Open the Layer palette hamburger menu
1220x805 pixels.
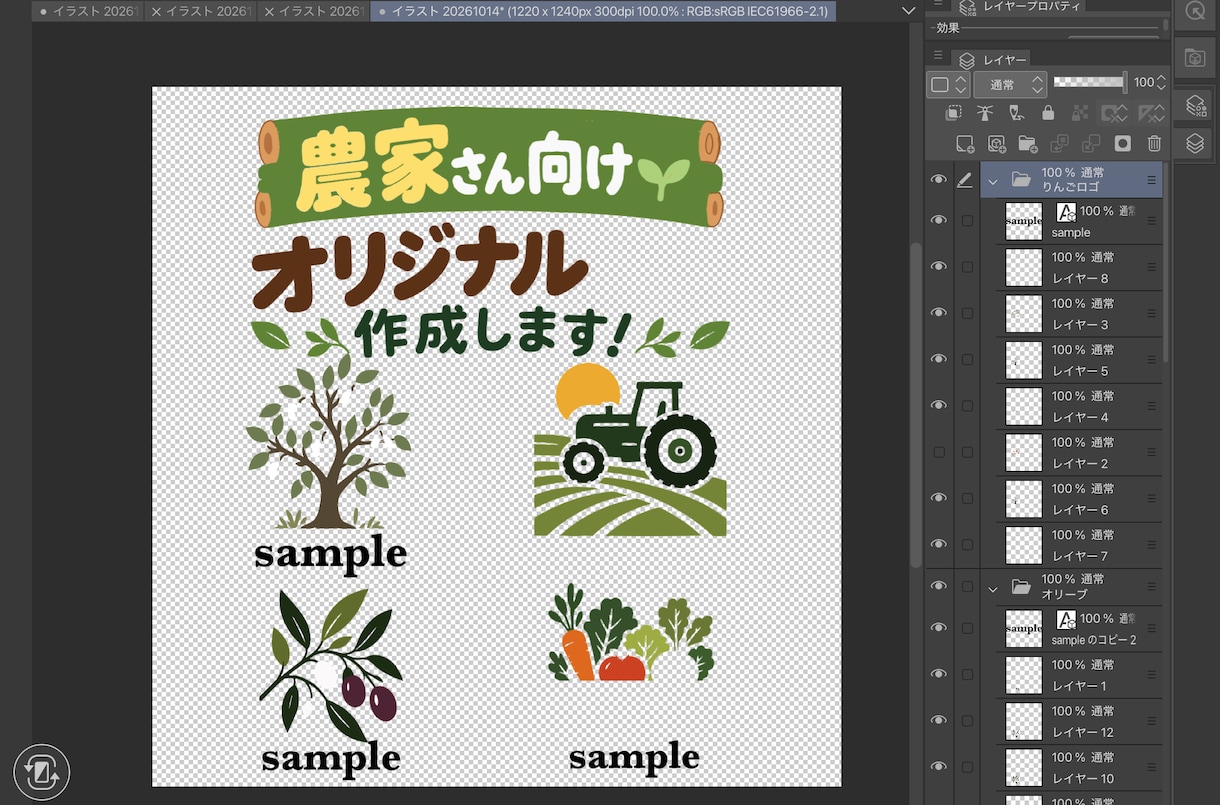pos(938,55)
